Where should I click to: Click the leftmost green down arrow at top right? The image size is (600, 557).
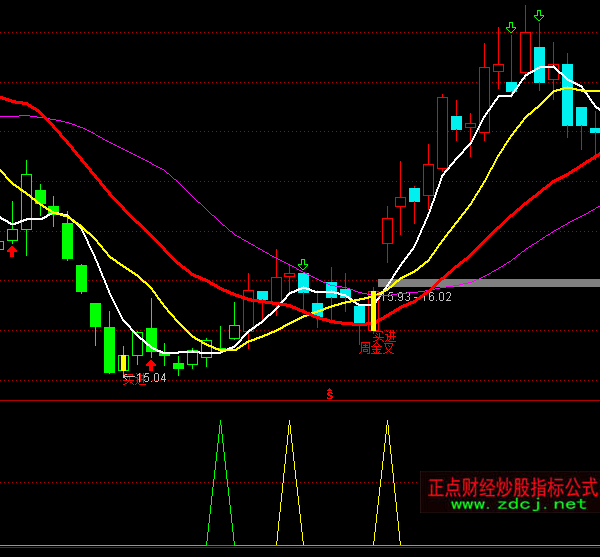click(x=511, y=27)
